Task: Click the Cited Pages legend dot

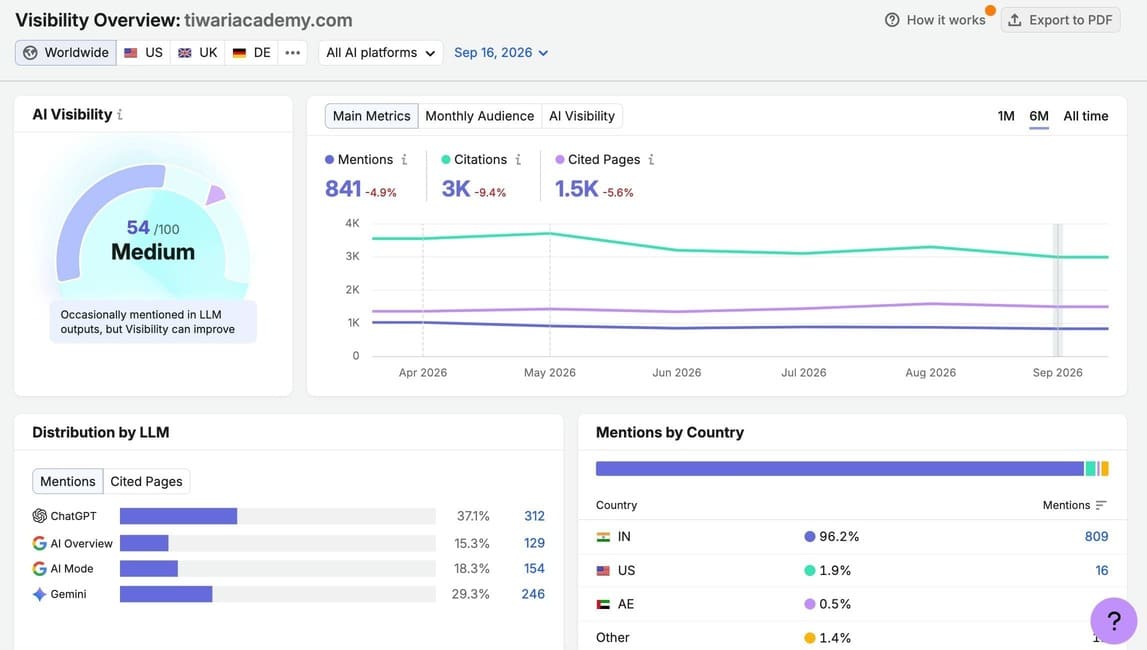Action: coord(560,159)
